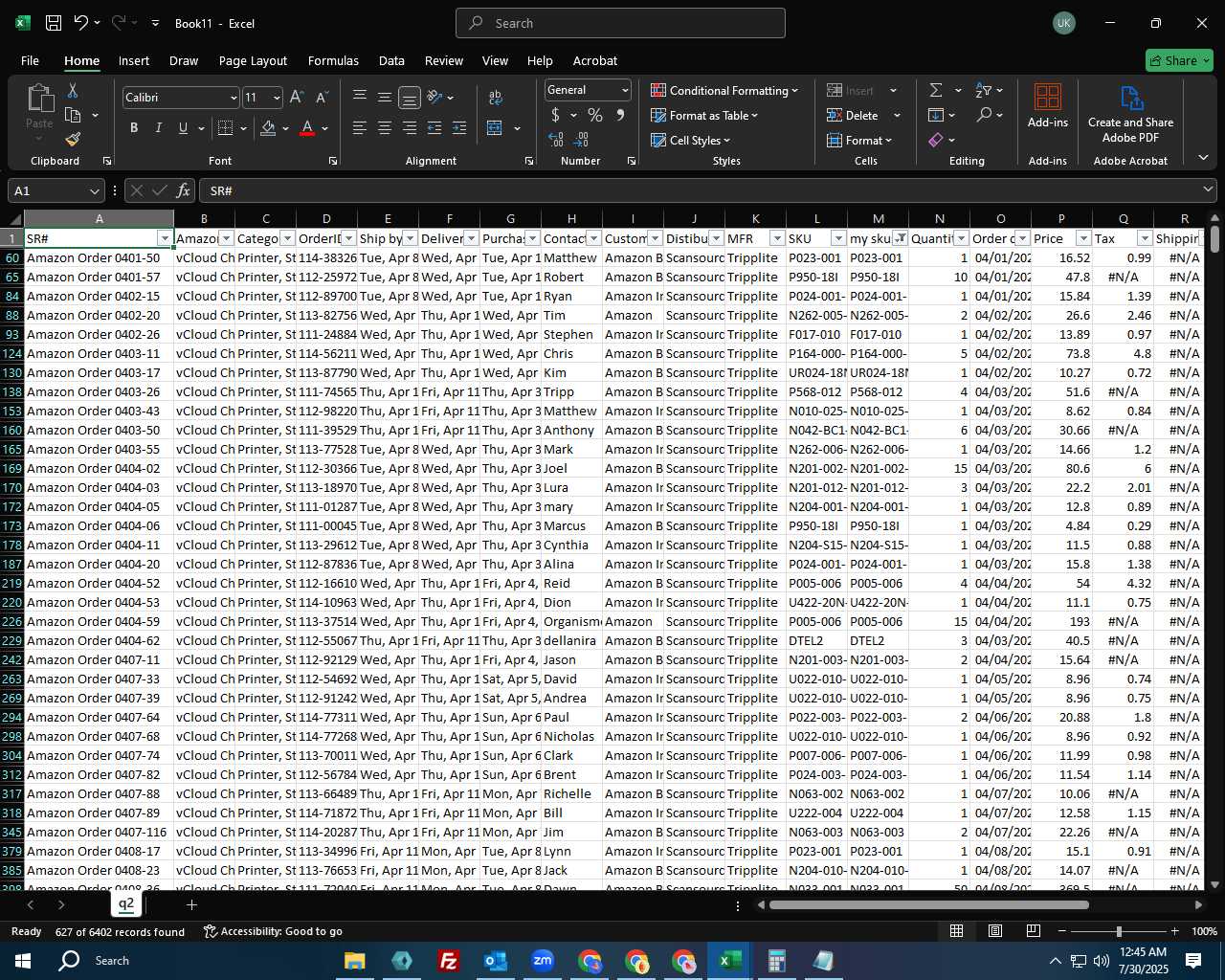Apply center horizontal alignment
Image resolution: width=1225 pixels, height=980 pixels.
(384, 128)
